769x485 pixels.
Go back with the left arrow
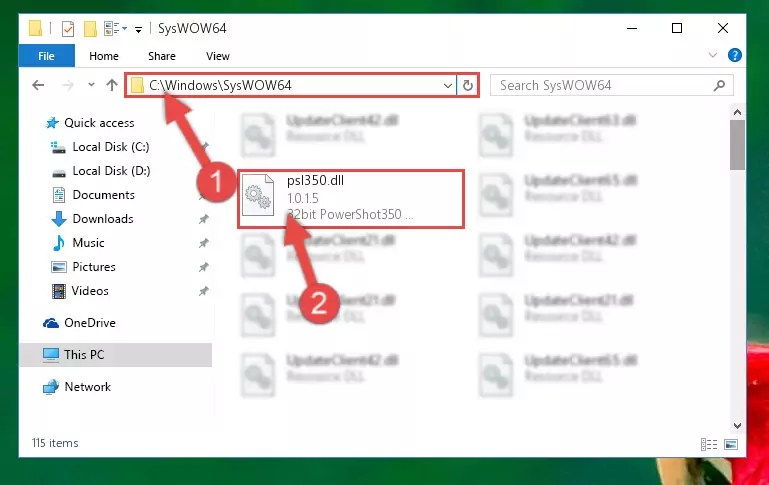[x=38, y=85]
